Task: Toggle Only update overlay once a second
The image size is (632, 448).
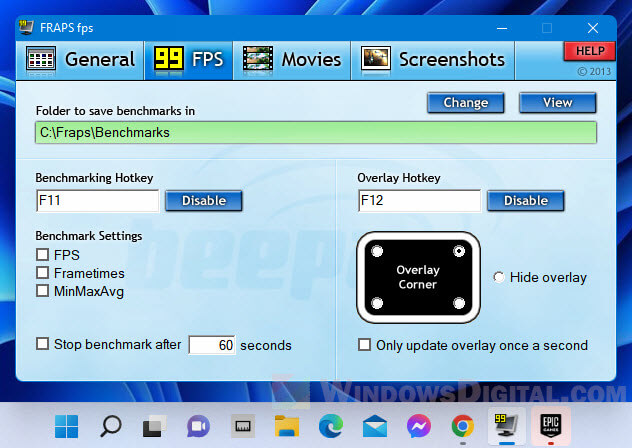Action: [364, 345]
